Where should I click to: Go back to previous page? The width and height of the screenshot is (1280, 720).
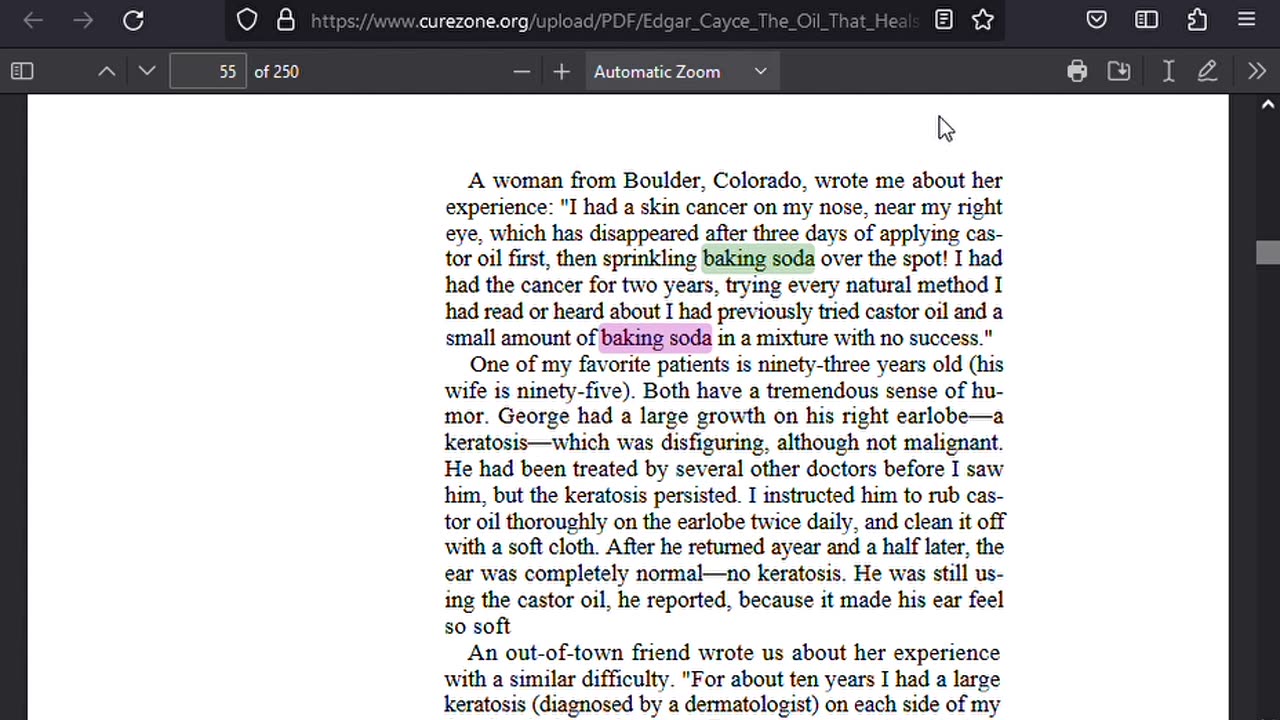click(33, 20)
